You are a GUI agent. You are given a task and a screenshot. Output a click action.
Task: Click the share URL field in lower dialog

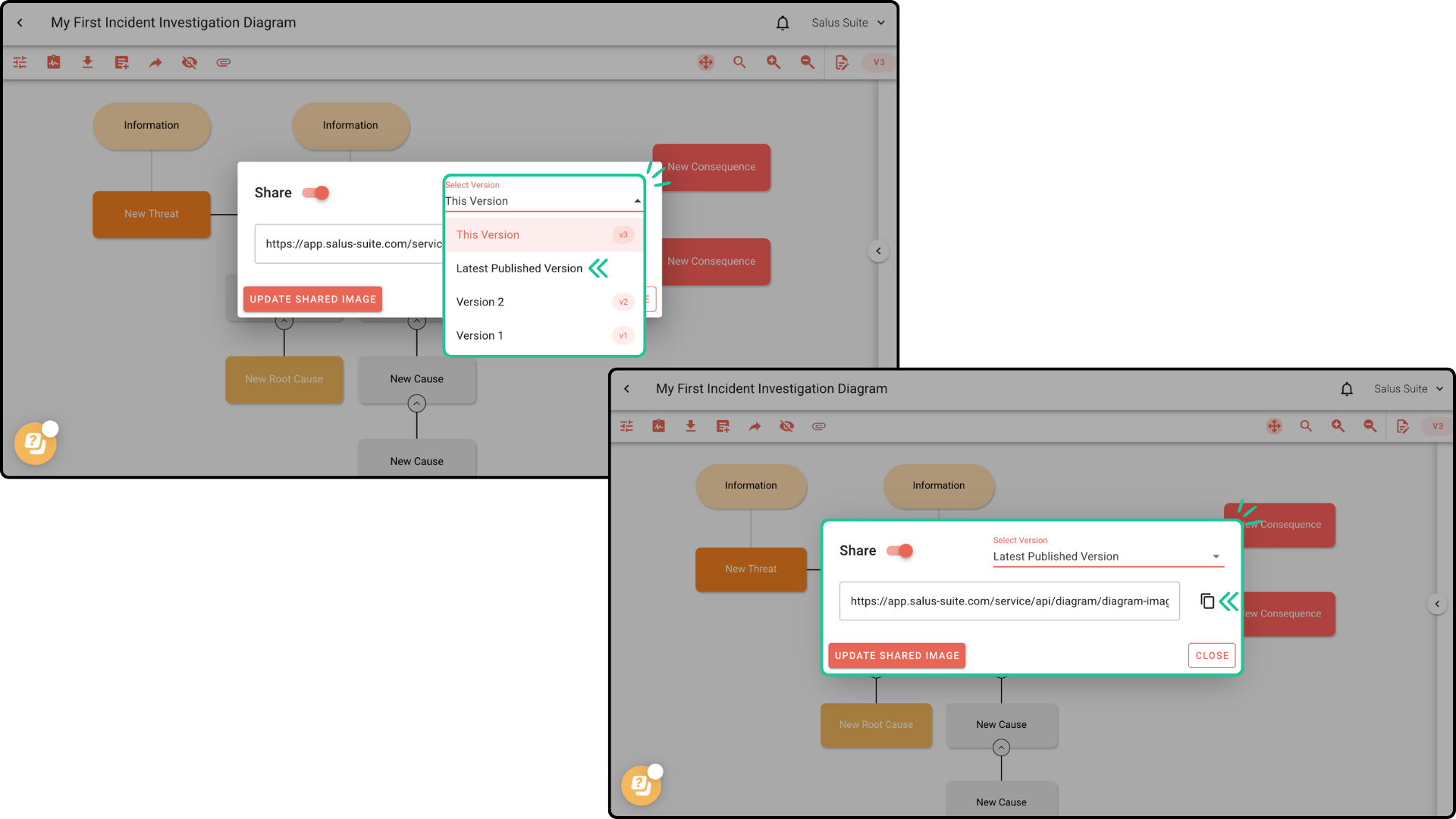1009,601
